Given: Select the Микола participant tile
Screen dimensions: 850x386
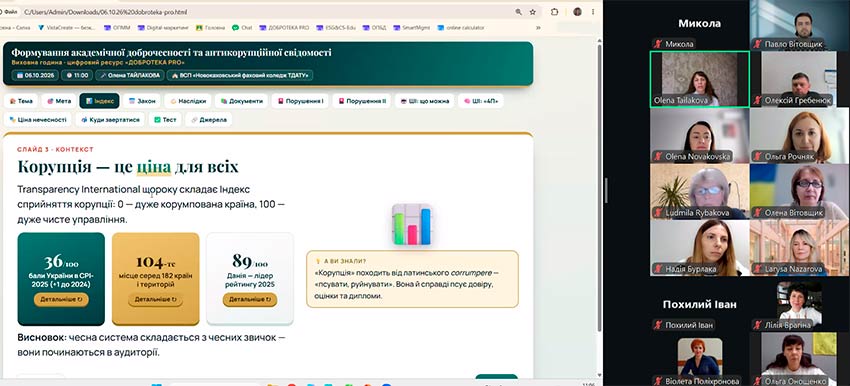Looking at the screenshot, I should [x=699, y=25].
